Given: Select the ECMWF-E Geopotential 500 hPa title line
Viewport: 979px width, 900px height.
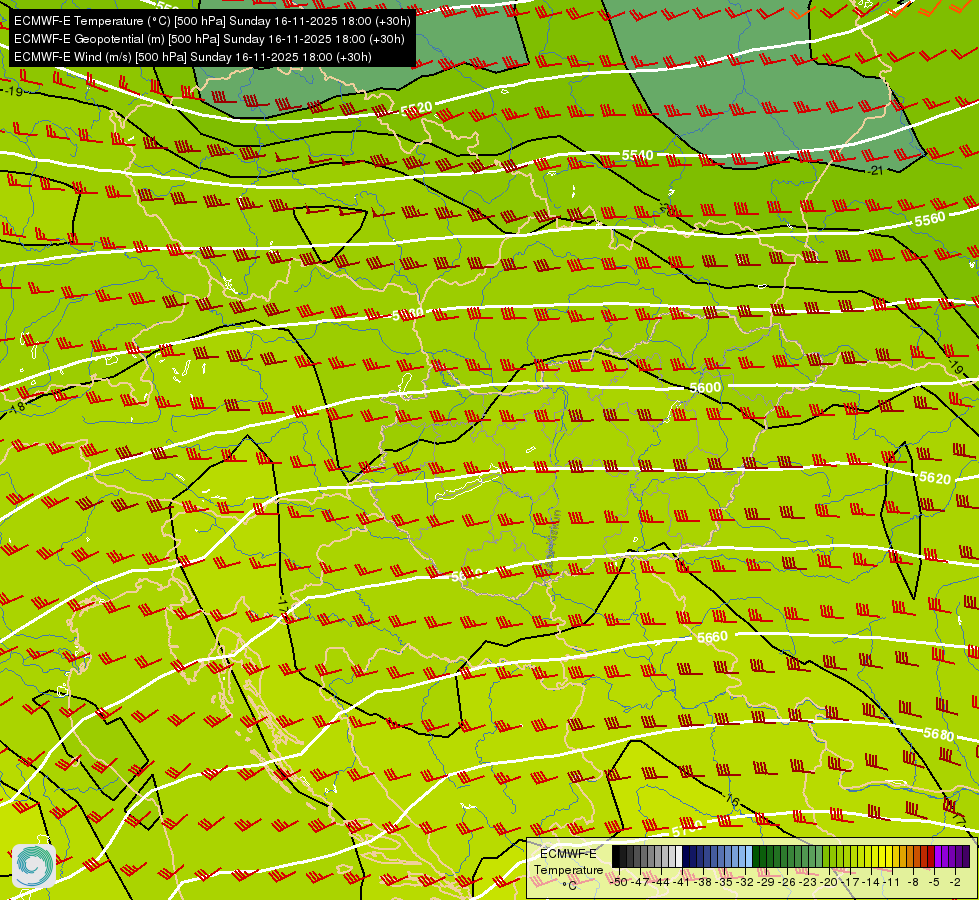Looking at the screenshot, I should pyautogui.click(x=209, y=39).
